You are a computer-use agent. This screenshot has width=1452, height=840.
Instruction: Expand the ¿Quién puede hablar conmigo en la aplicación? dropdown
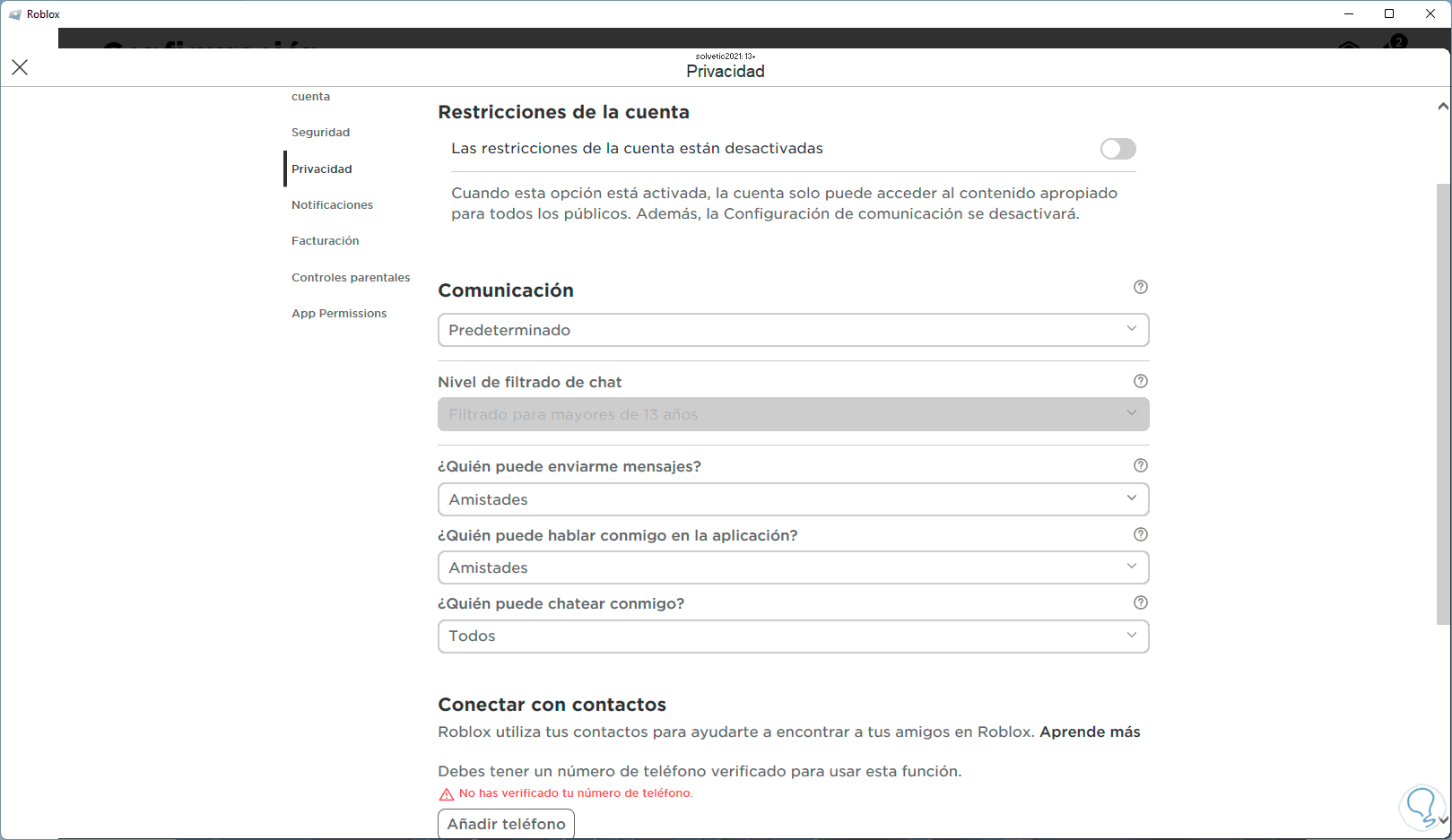coord(794,567)
